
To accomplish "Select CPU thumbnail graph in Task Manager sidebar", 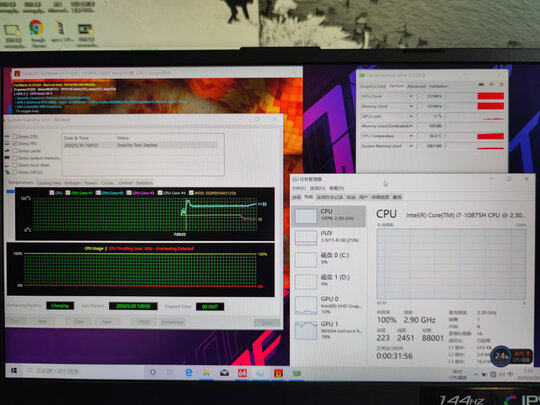I will pyautogui.click(x=306, y=217).
